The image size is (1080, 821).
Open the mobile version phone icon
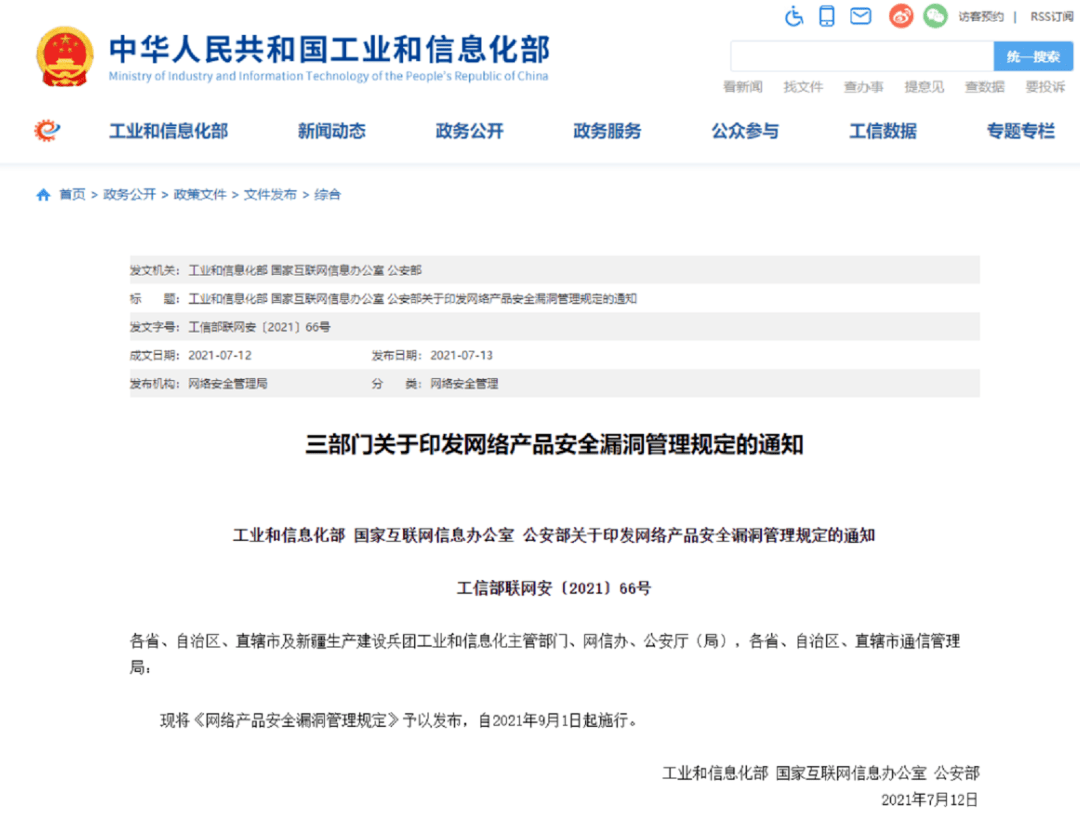(x=827, y=16)
